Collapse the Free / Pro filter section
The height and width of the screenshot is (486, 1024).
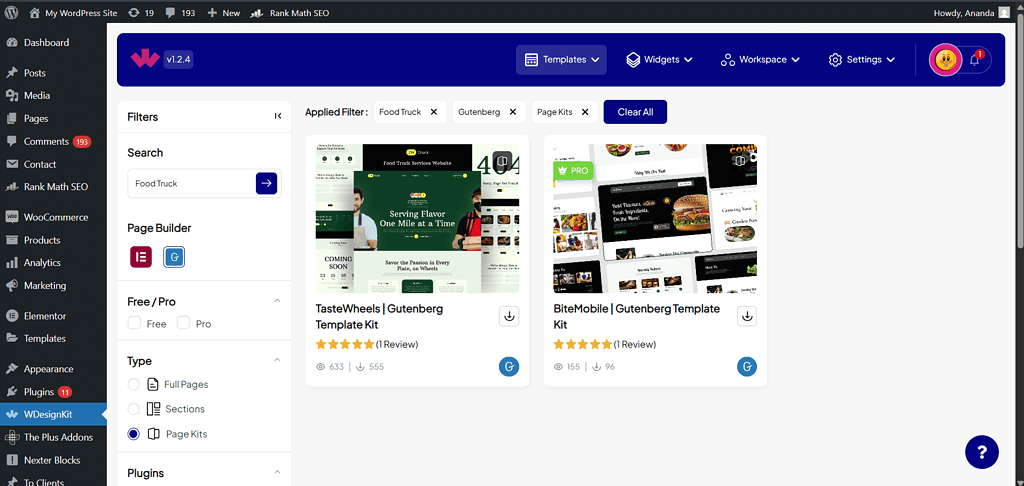point(277,301)
